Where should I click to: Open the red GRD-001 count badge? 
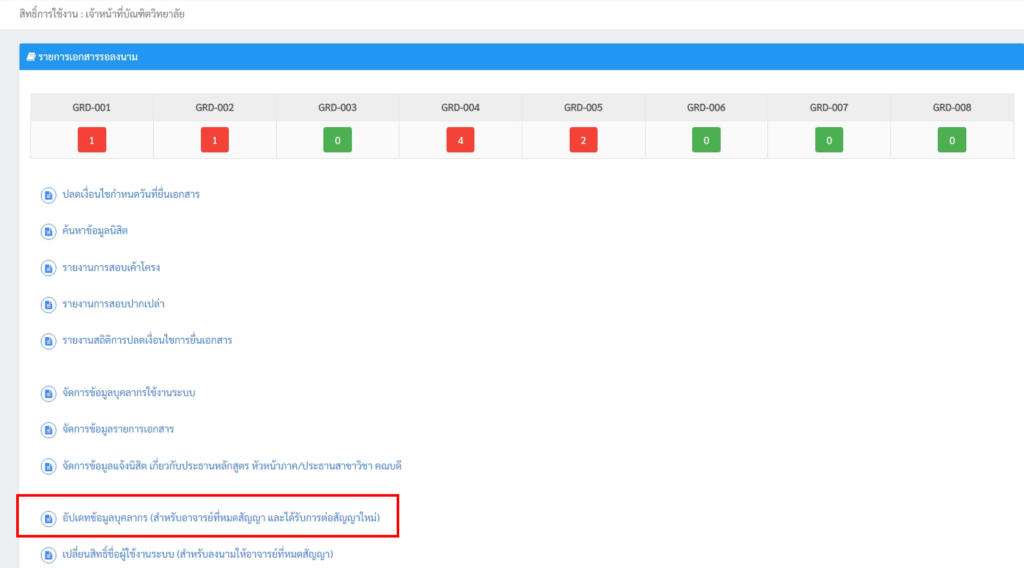coord(91,141)
